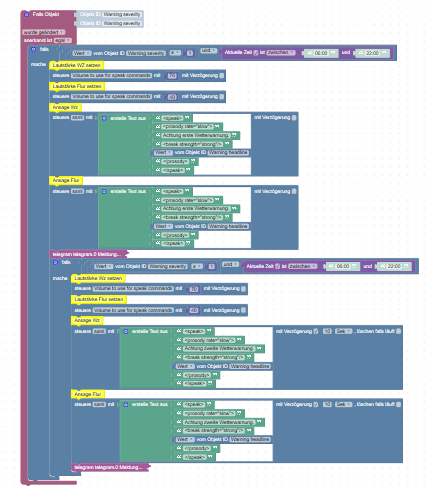Open Wert dropdown before Warning headline in first Ansage Wz

click(163, 152)
